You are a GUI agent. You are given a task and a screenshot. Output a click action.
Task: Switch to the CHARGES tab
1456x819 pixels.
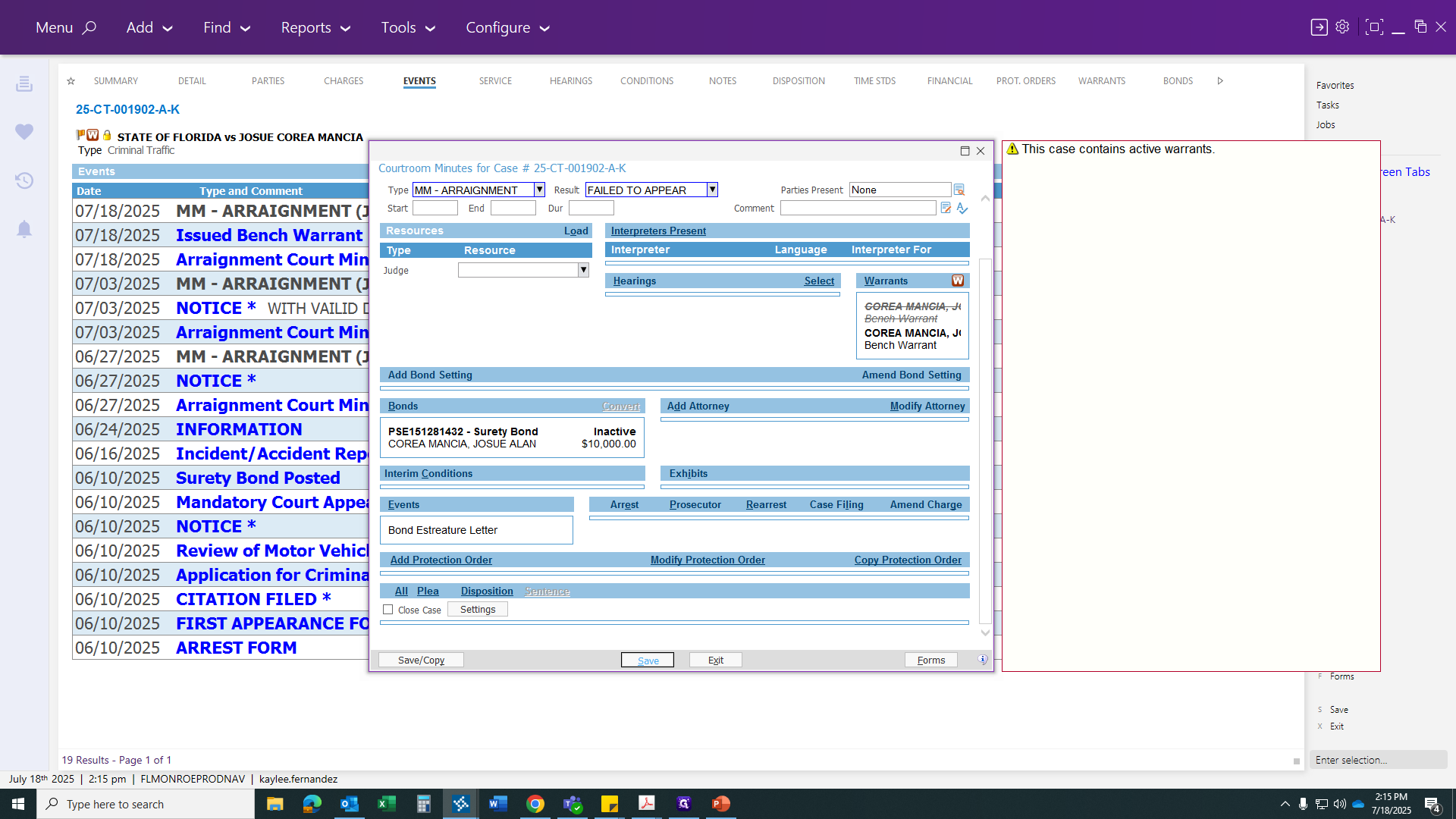[344, 81]
